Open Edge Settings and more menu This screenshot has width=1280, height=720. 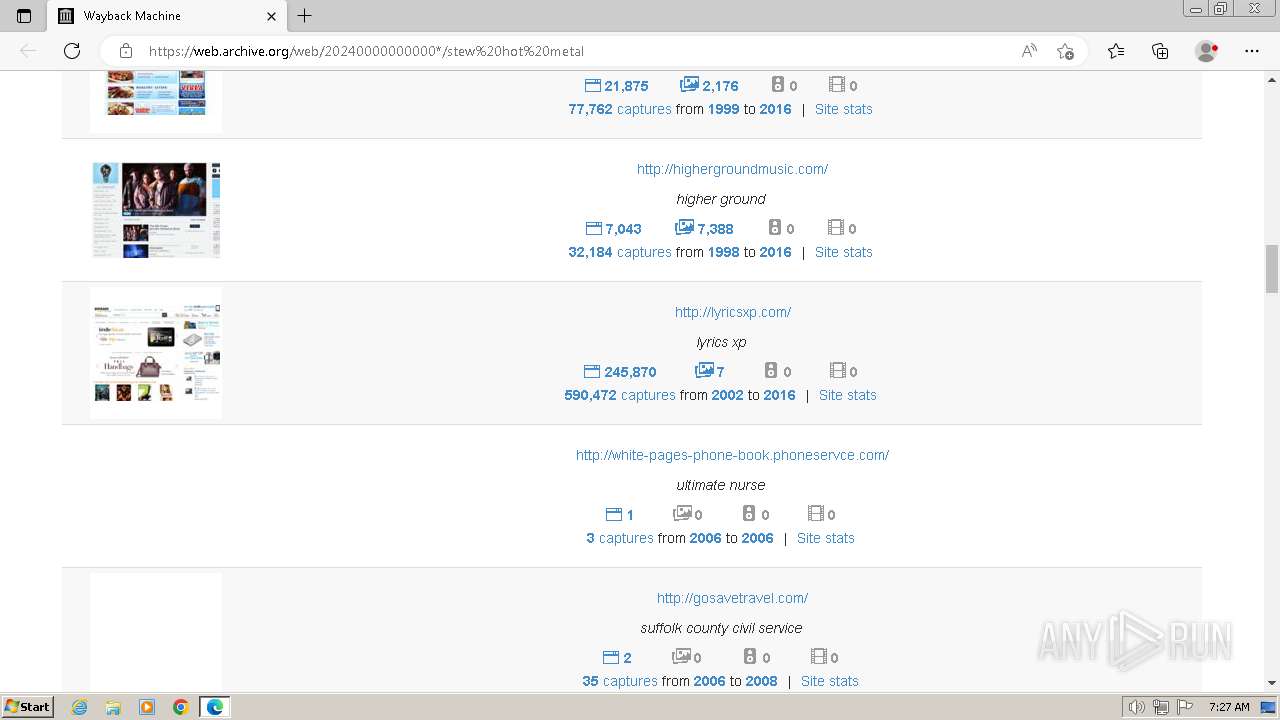coord(1252,51)
